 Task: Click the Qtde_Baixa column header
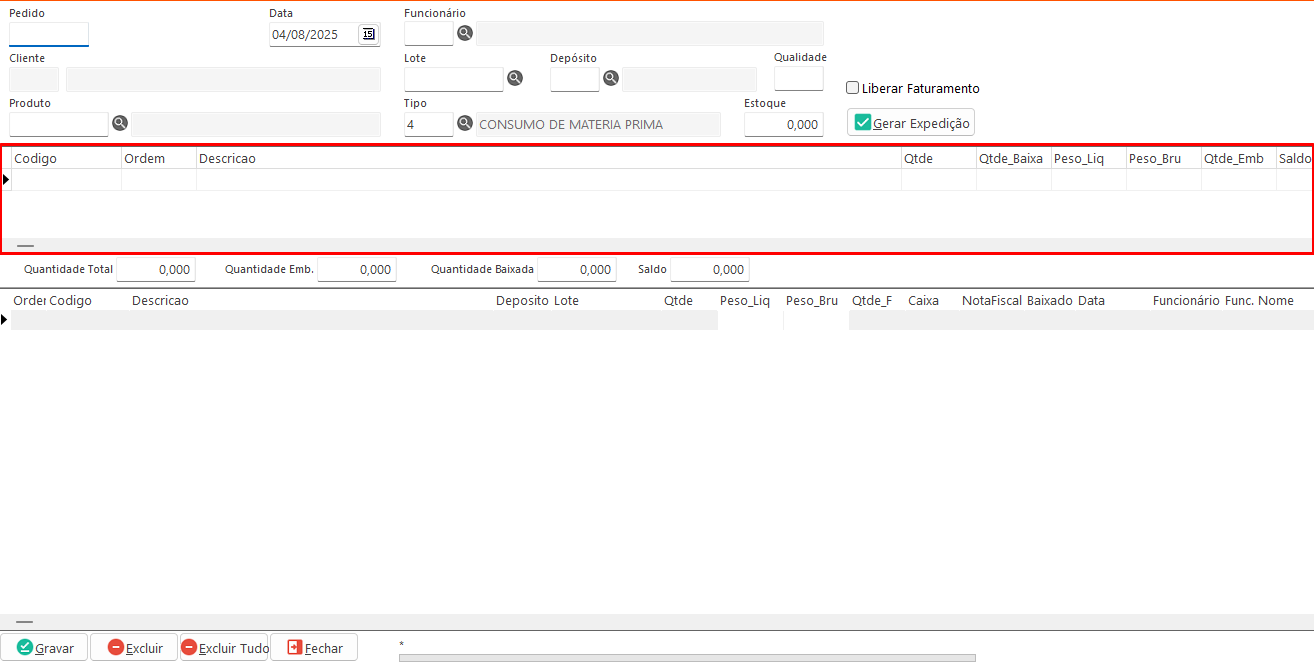click(1012, 158)
